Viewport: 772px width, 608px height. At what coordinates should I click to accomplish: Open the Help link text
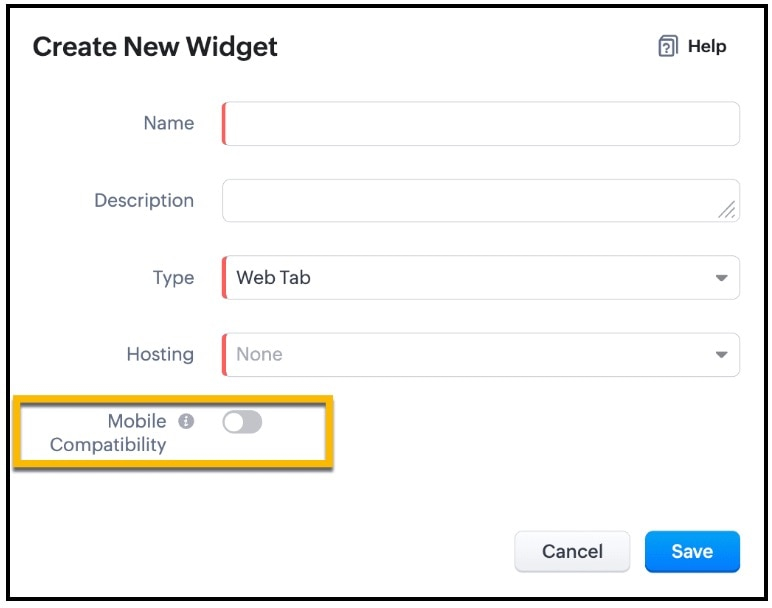click(x=707, y=46)
